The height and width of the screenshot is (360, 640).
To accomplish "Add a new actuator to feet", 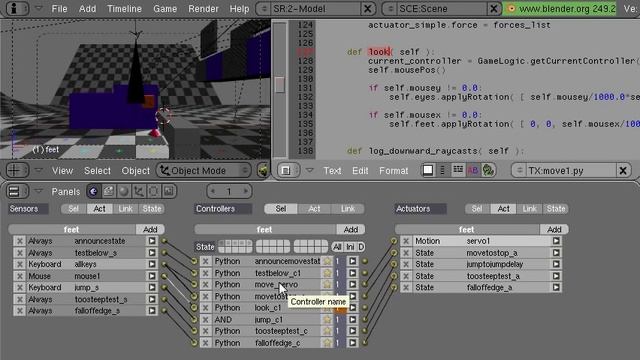I will coord(554,229).
